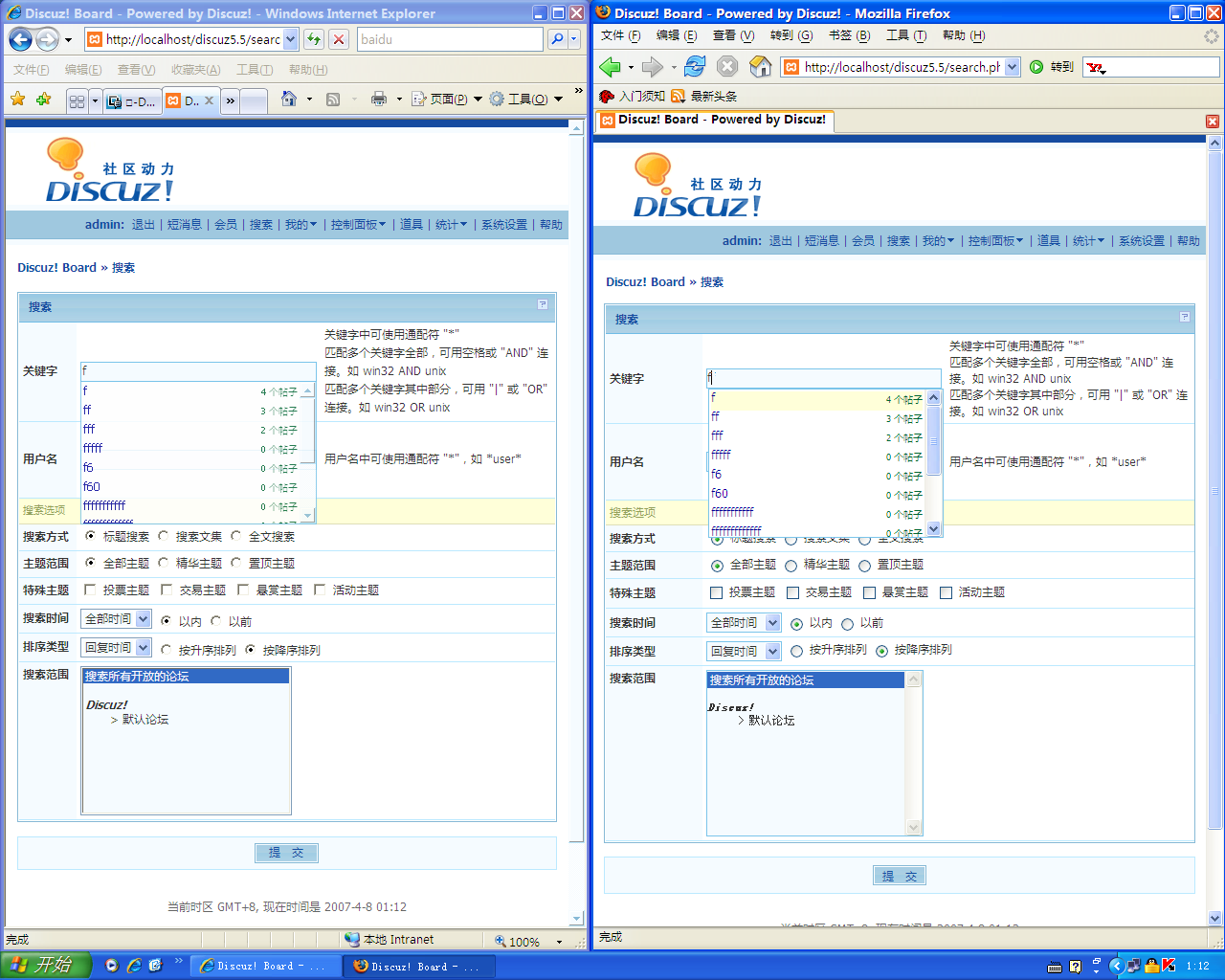Open 统计 dropdown menu in Internet Explorer page
Image resolution: width=1225 pixels, height=980 pixels.
click(x=451, y=225)
